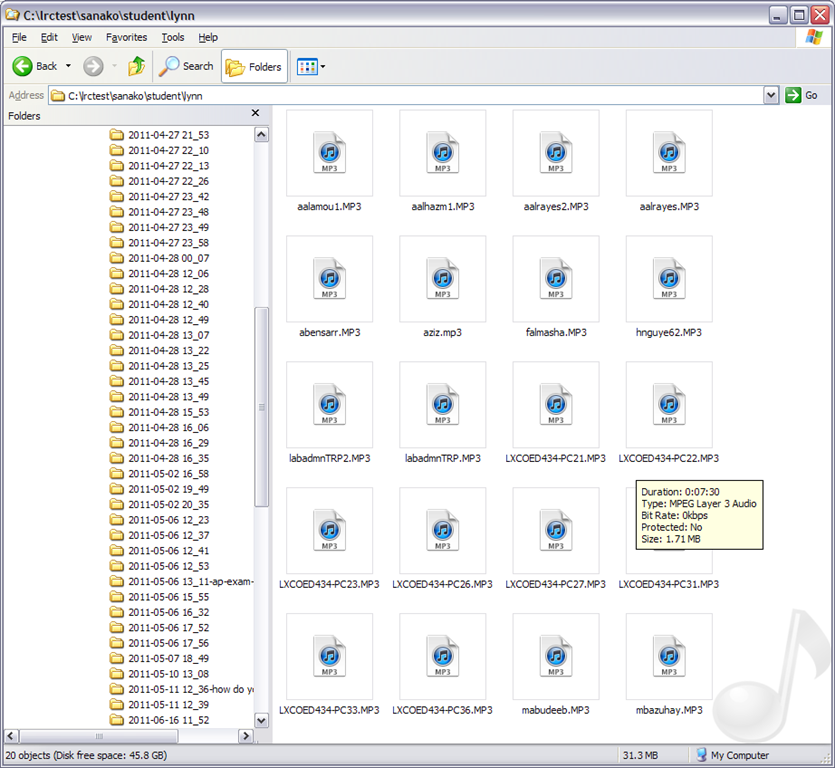Click the Back navigation arrow icon
Viewport: 835px width, 768px height.
pos(23,66)
